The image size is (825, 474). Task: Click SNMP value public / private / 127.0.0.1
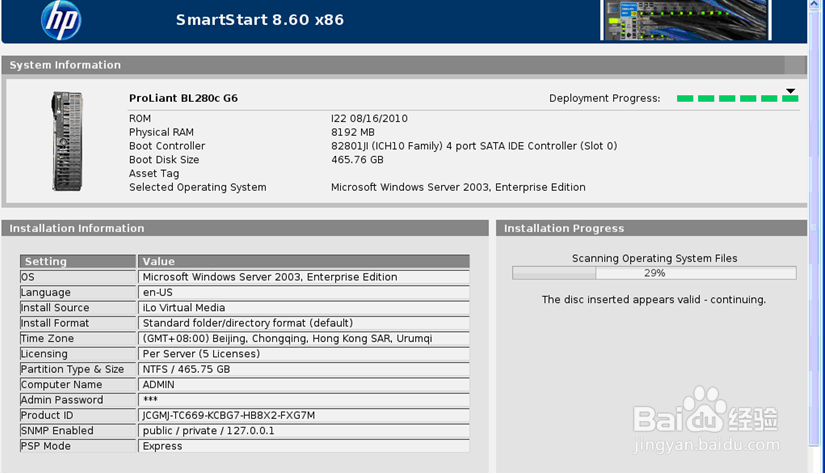[x=304, y=431]
